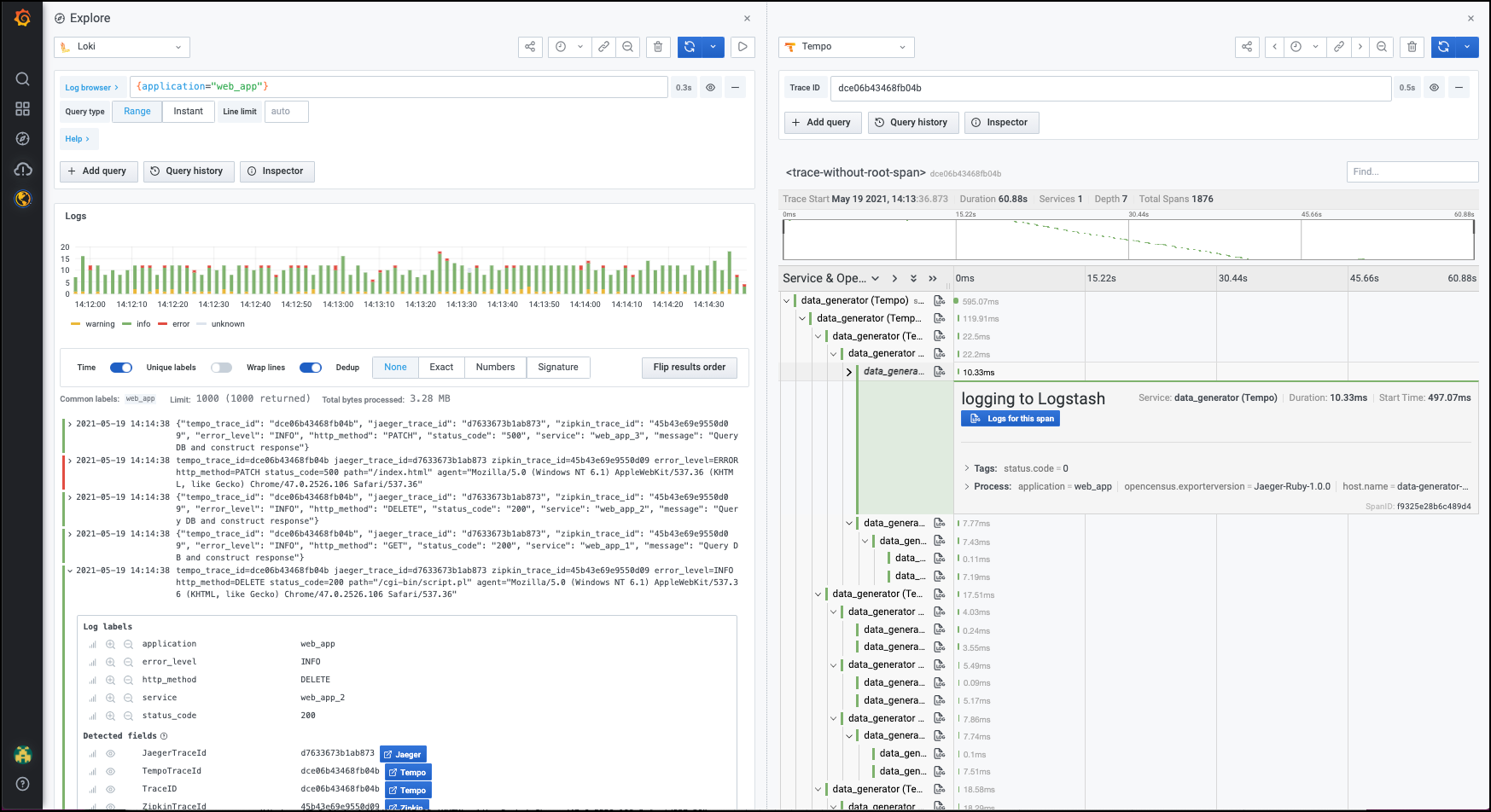The image size is (1491, 812).
Task: Delete the Loki pane with trash icon
Action: click(x=658, y=47)
